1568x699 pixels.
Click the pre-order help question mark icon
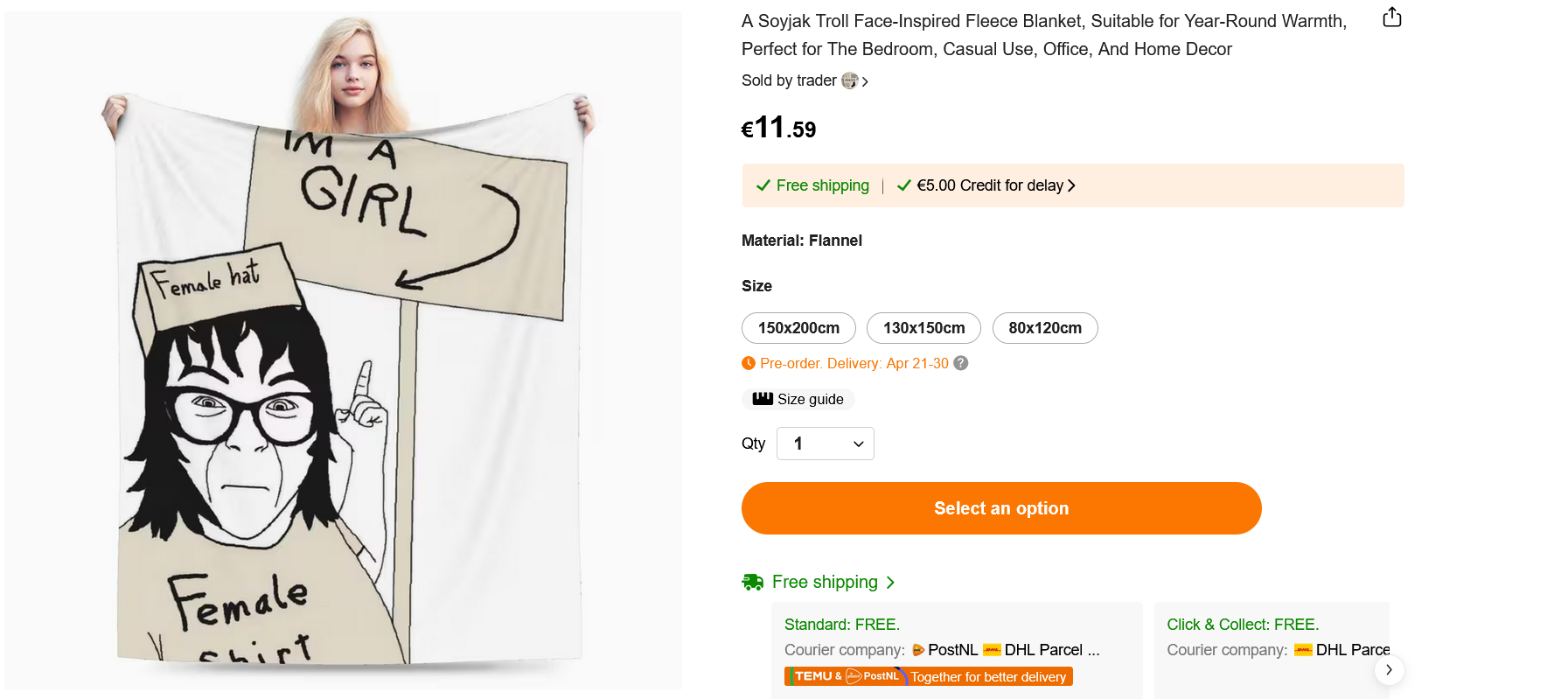960,363
